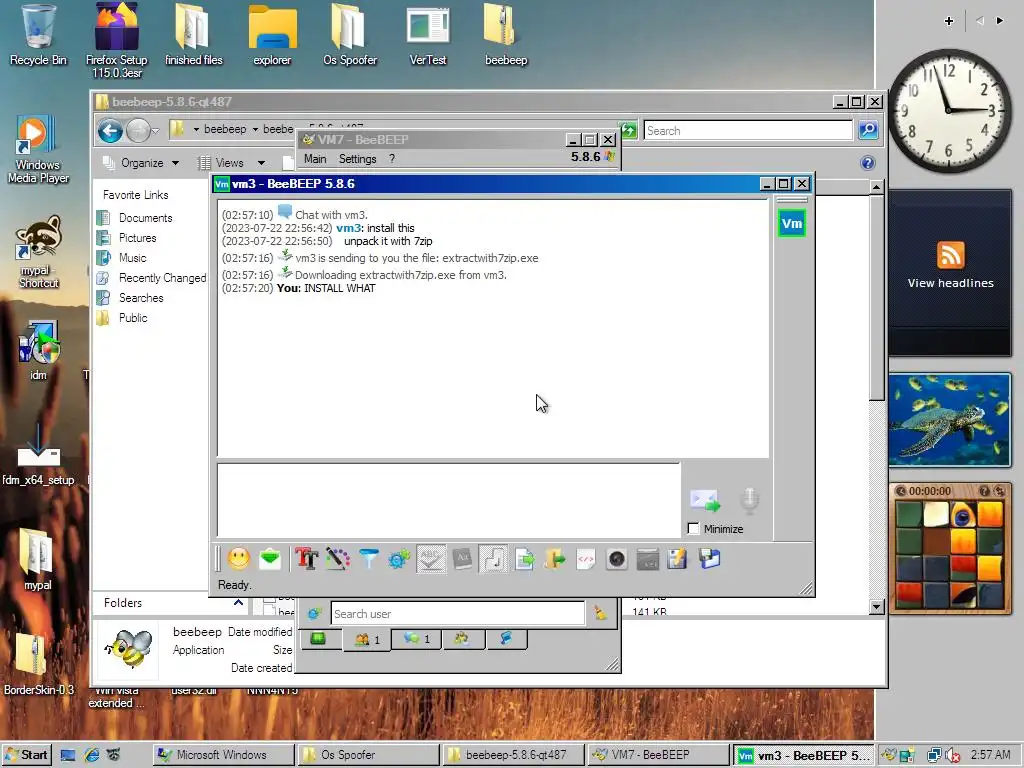Image resolution: width=1024 pixels, height=768 pixels.
Task: Select the Vm user avatar in chat
Action: pos(792,224)
